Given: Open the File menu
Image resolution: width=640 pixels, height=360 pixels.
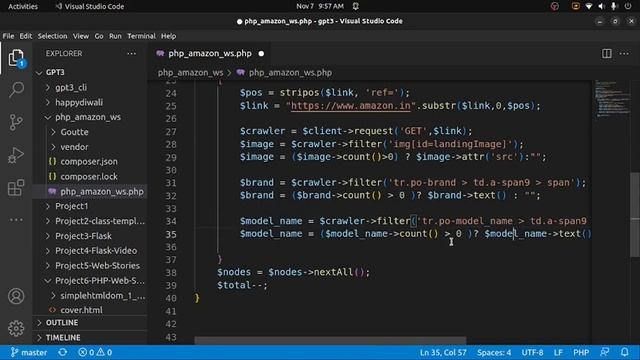Looking at the screenshot, I should [x=8, y=36].
